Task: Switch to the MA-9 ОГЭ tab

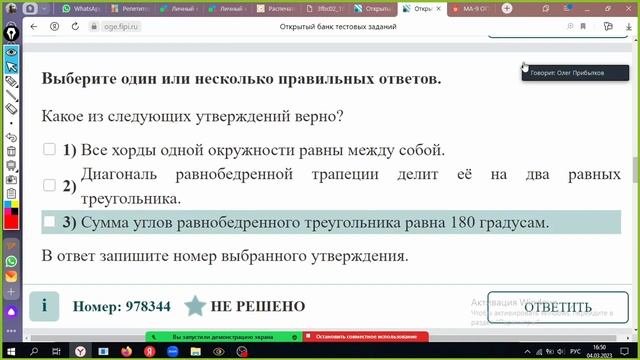Action: pyautogui.click(x=470, y=9)
